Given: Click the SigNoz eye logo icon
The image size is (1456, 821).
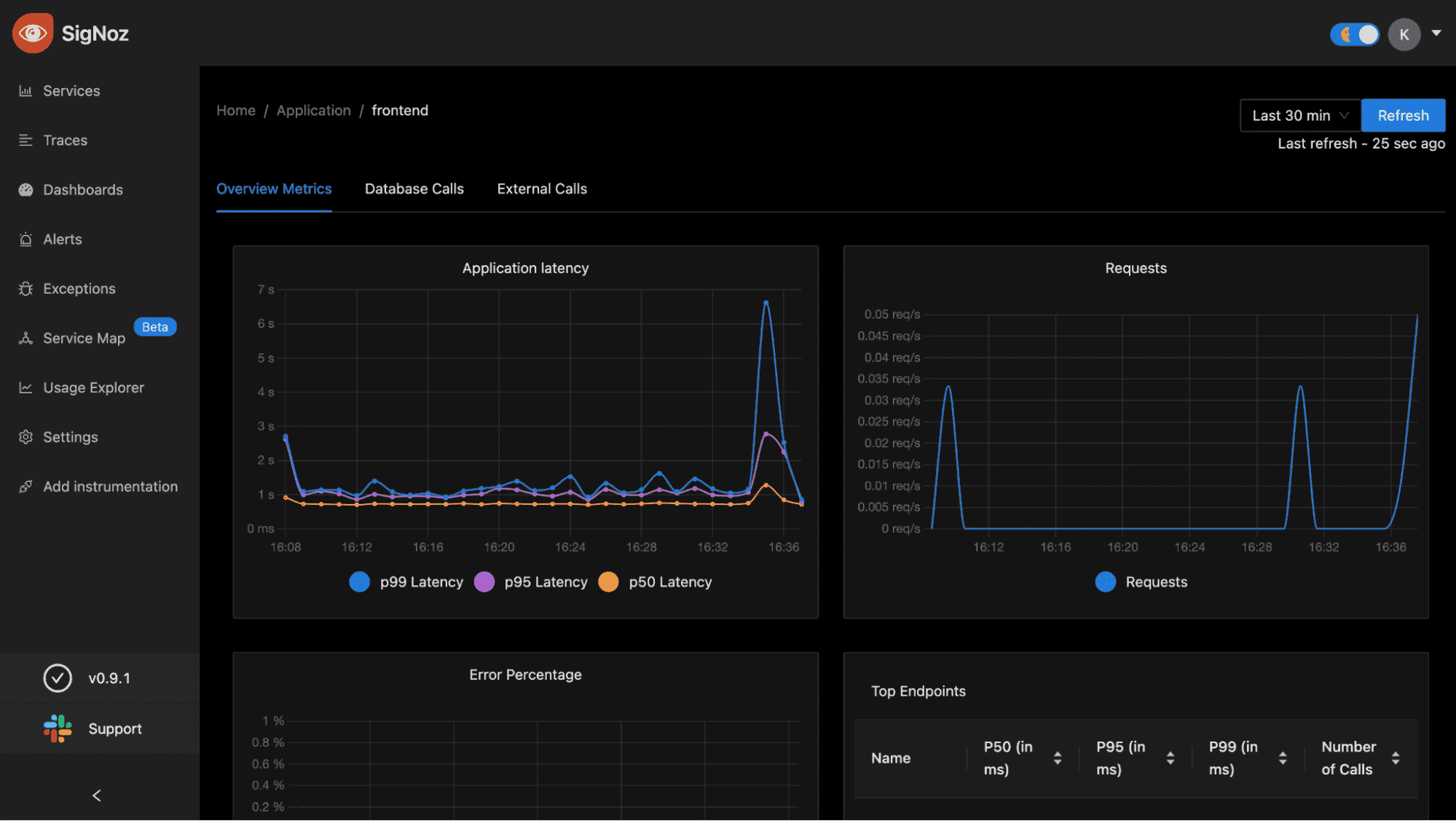Looking at the screenshot, I should point(32,34).
